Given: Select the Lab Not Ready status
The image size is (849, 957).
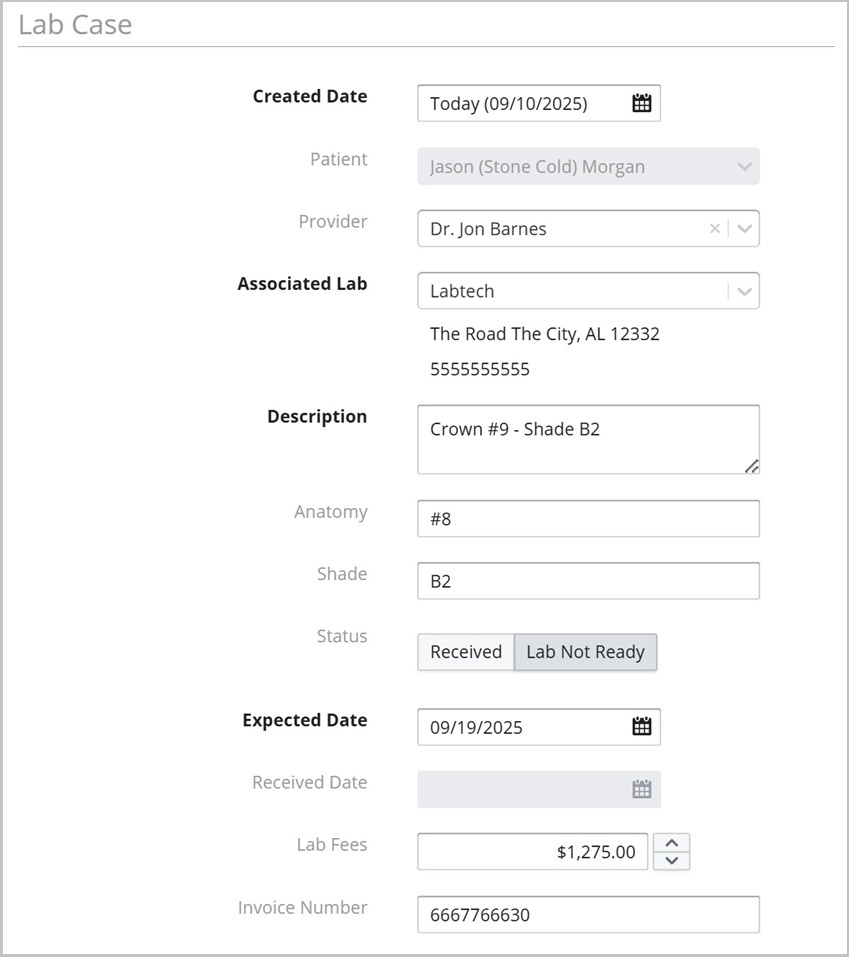Looking at the screenshot, I should 585,651.
